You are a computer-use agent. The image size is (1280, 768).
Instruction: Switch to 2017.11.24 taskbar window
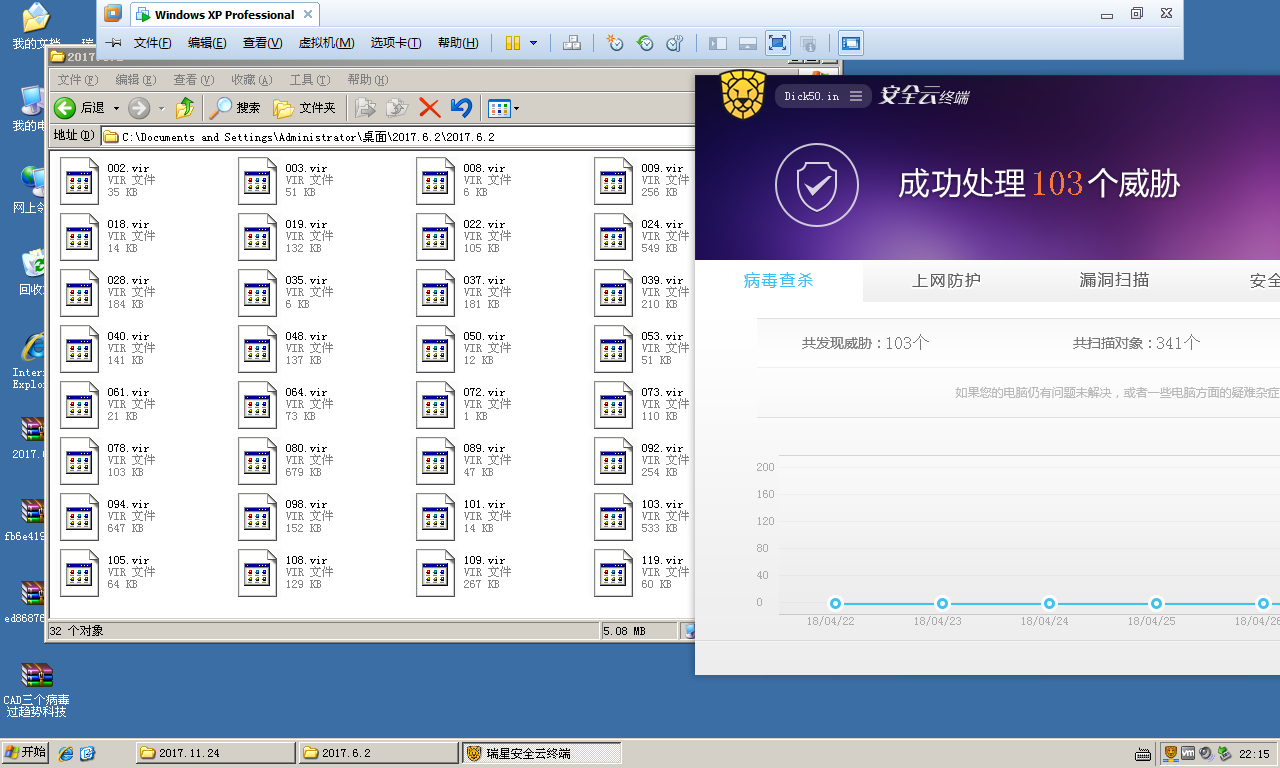pos(216,753)
